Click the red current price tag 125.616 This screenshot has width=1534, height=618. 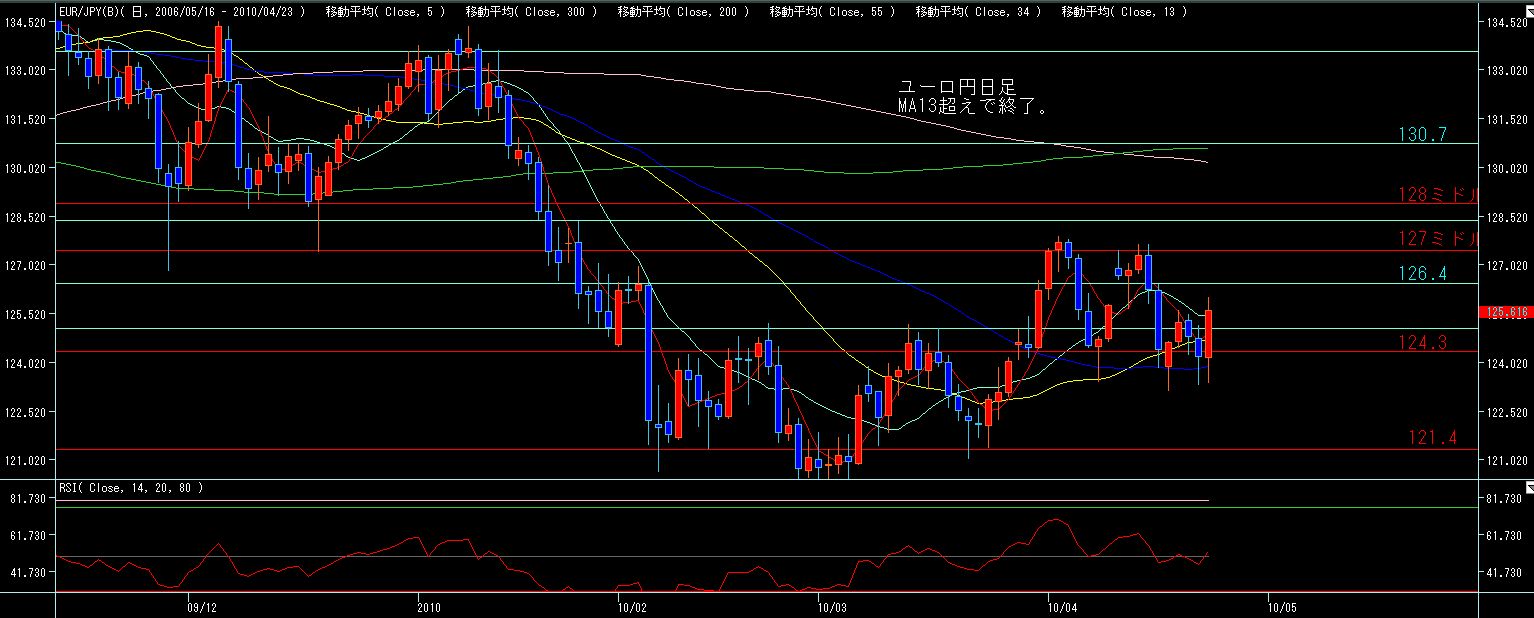coord(1507,312)
